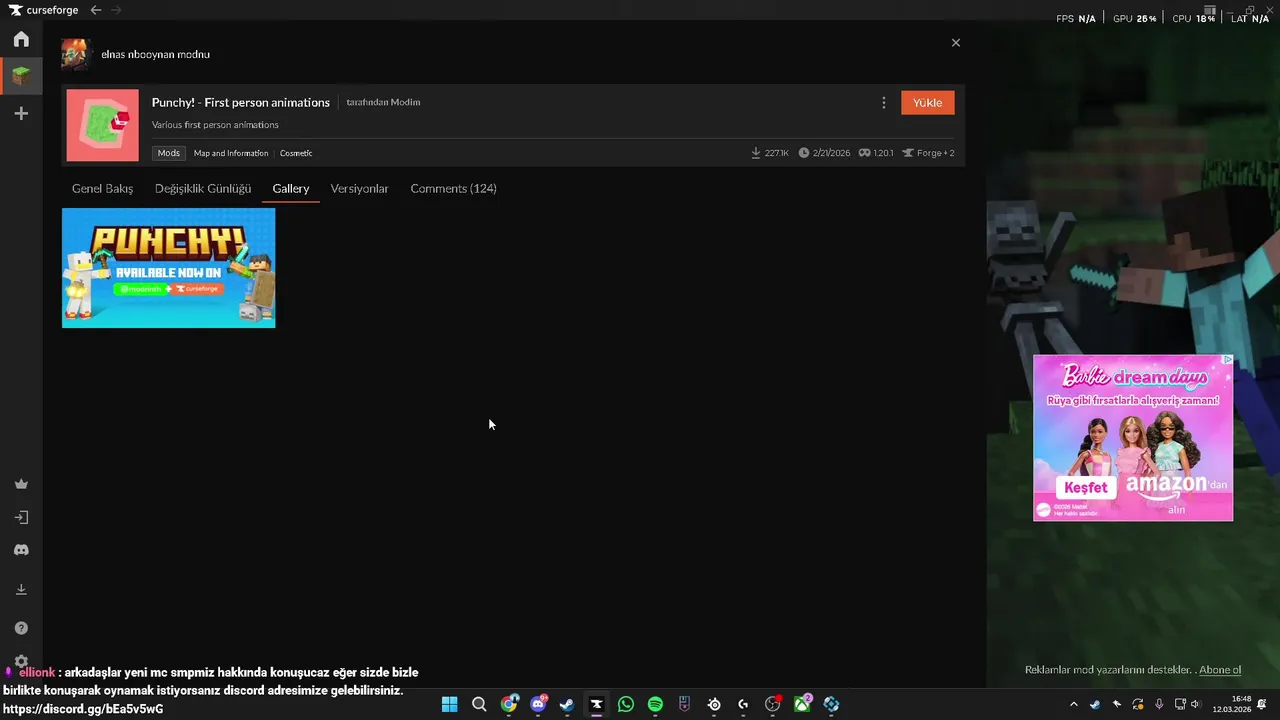Open the help question mark icon
1280x720 pixels.
21,628
